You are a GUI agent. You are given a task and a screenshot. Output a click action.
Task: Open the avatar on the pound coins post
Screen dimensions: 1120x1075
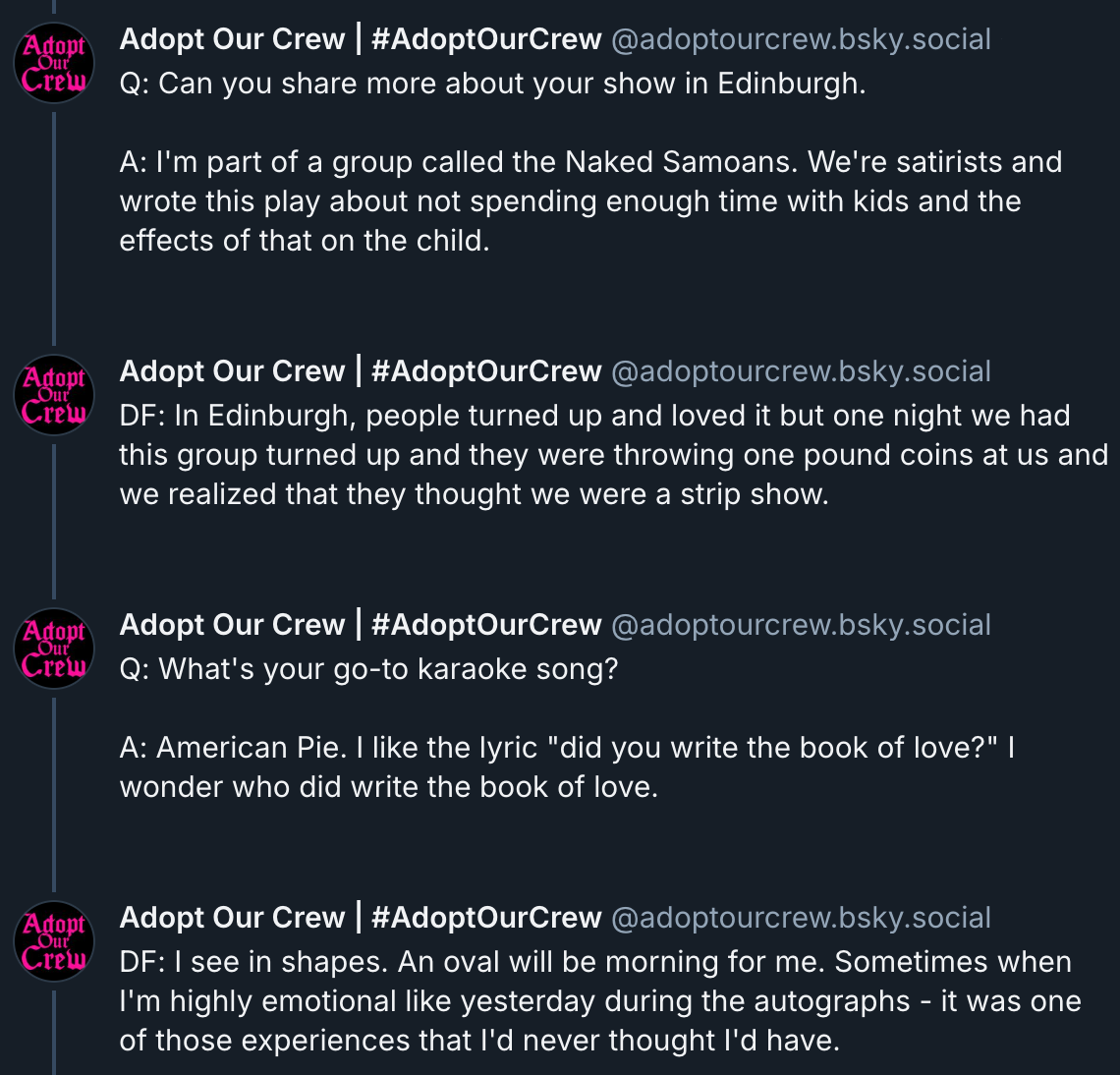54,392
